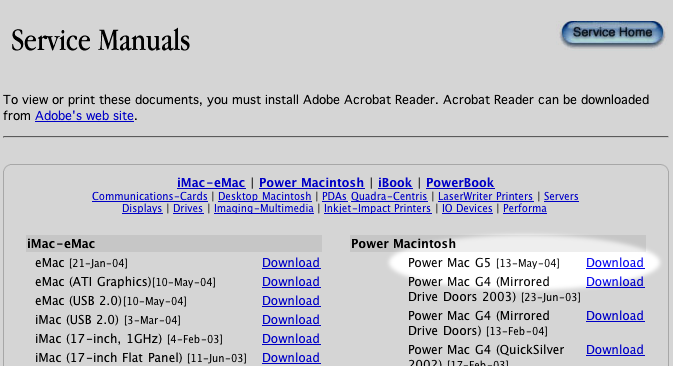Download the eMac [21-Jan-04] manual
Viewport: 673px width, 366px height.
[x=291, y=263]
